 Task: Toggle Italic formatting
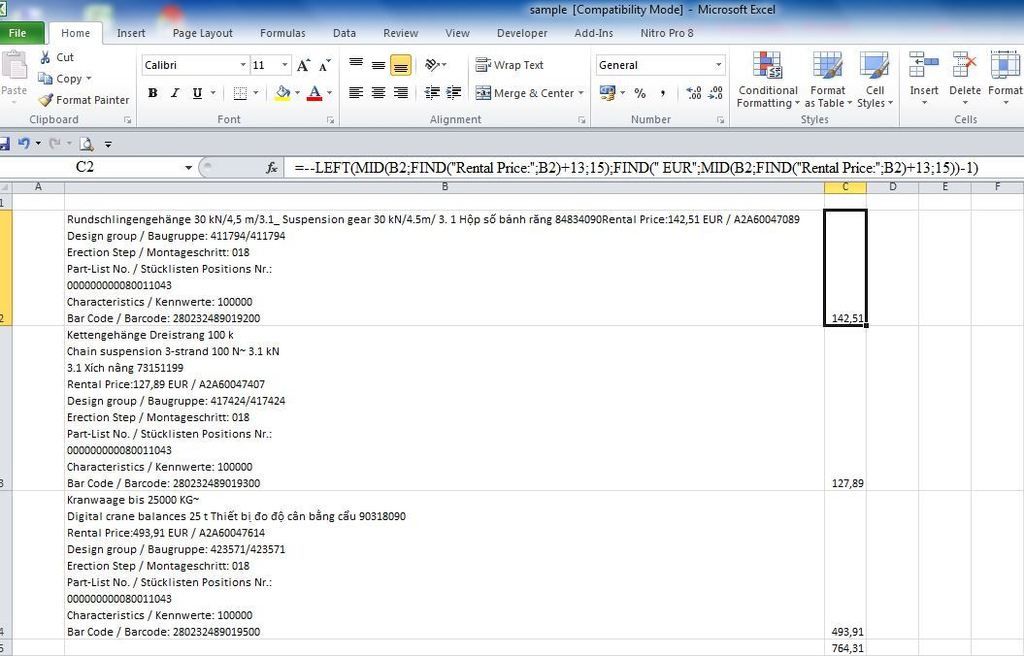coord(175,93)
